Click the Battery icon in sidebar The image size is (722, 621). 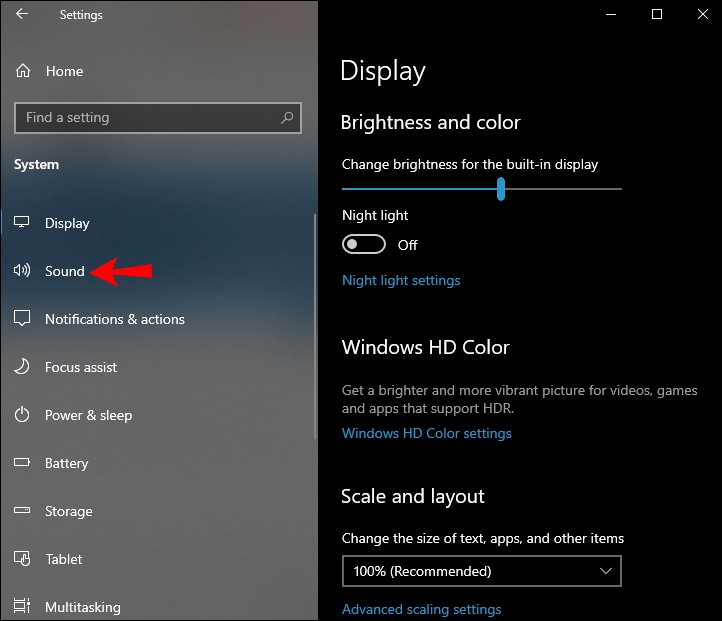22,462
